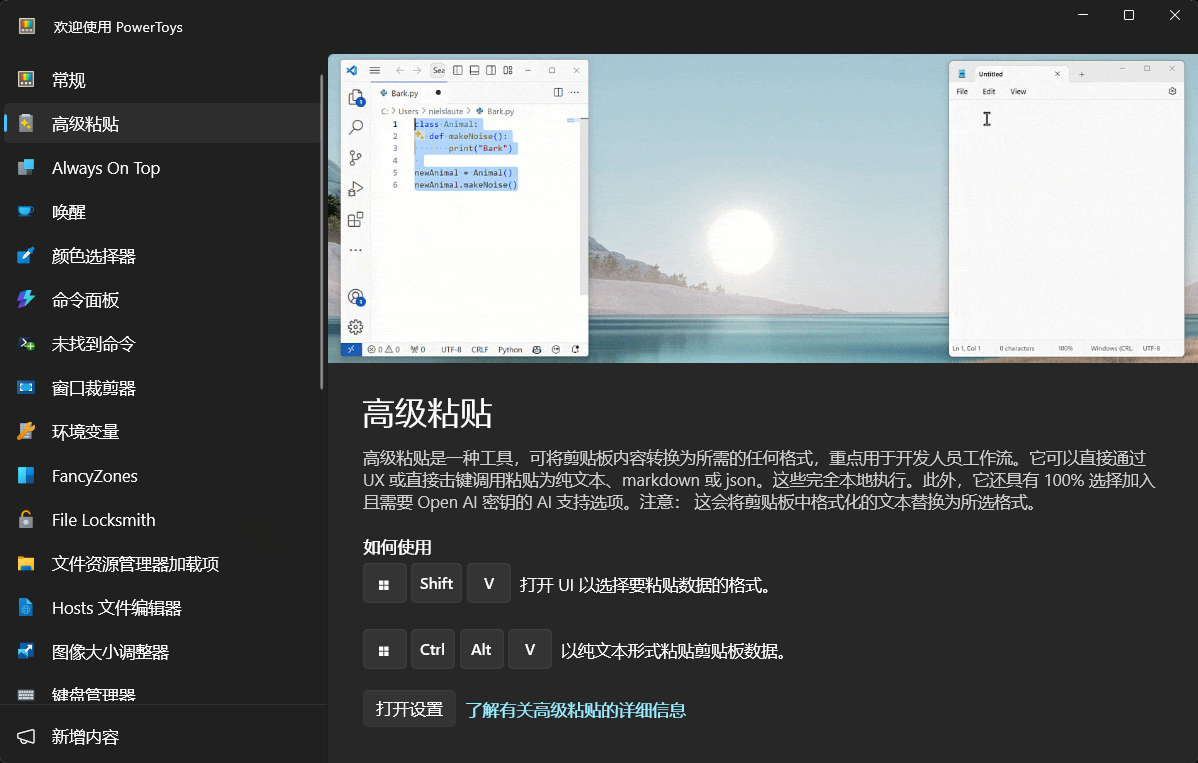Open the 图像大小调整器 icon

click(x=26, y=651)
